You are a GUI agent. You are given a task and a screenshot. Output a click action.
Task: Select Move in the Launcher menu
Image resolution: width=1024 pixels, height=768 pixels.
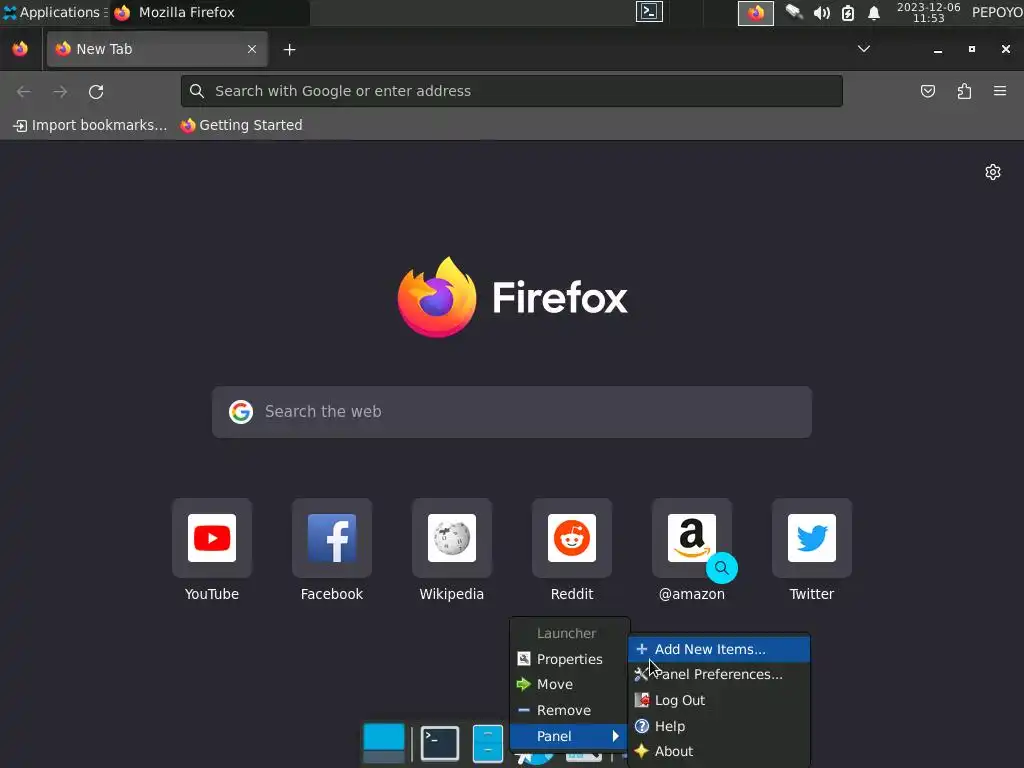click(569, 684)
